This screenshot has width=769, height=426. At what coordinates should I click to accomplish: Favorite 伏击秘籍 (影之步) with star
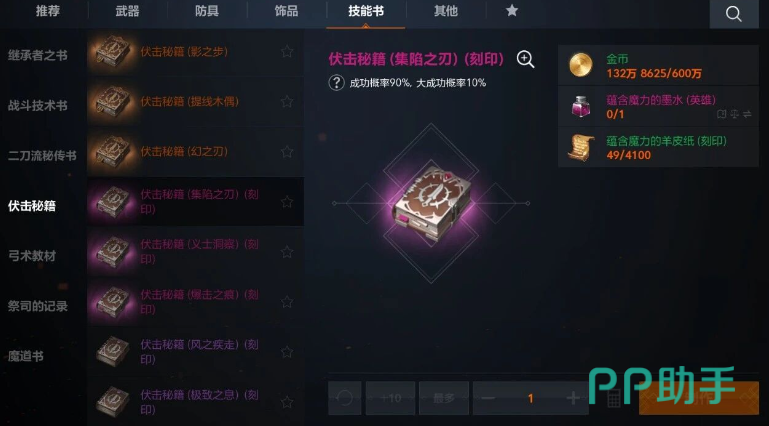pyautogui.click(x=287, y=51)
